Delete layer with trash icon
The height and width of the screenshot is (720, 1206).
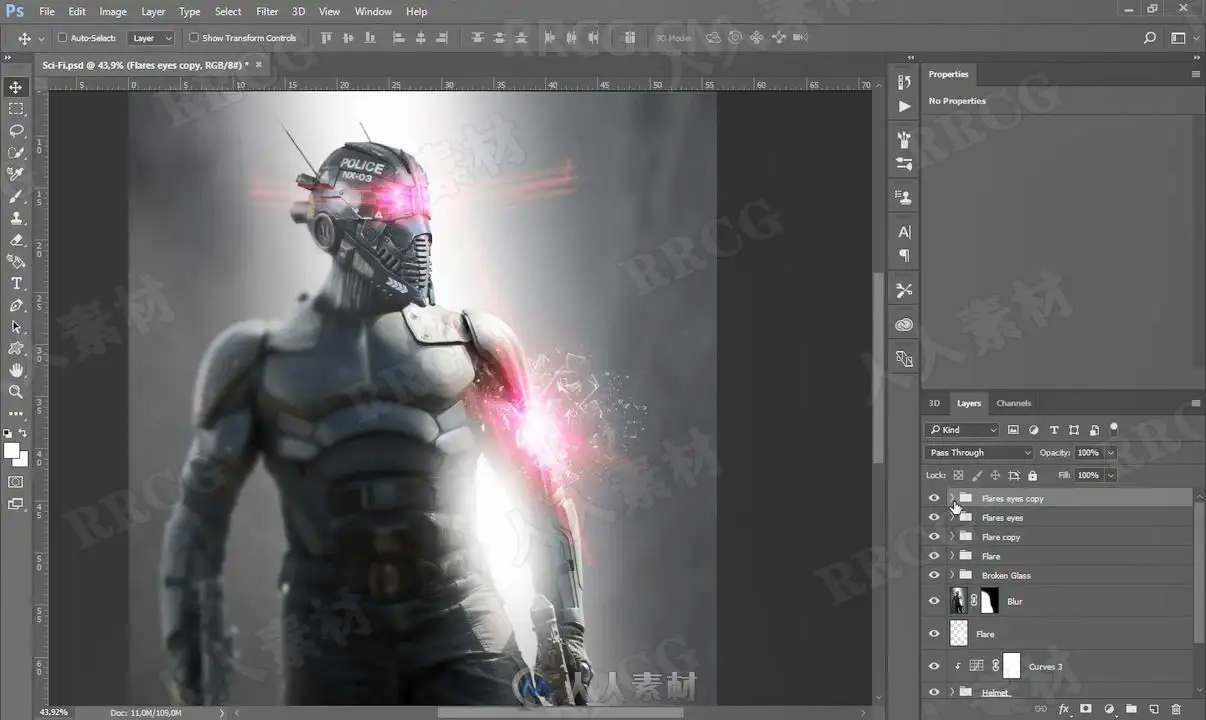[1176, 709]
